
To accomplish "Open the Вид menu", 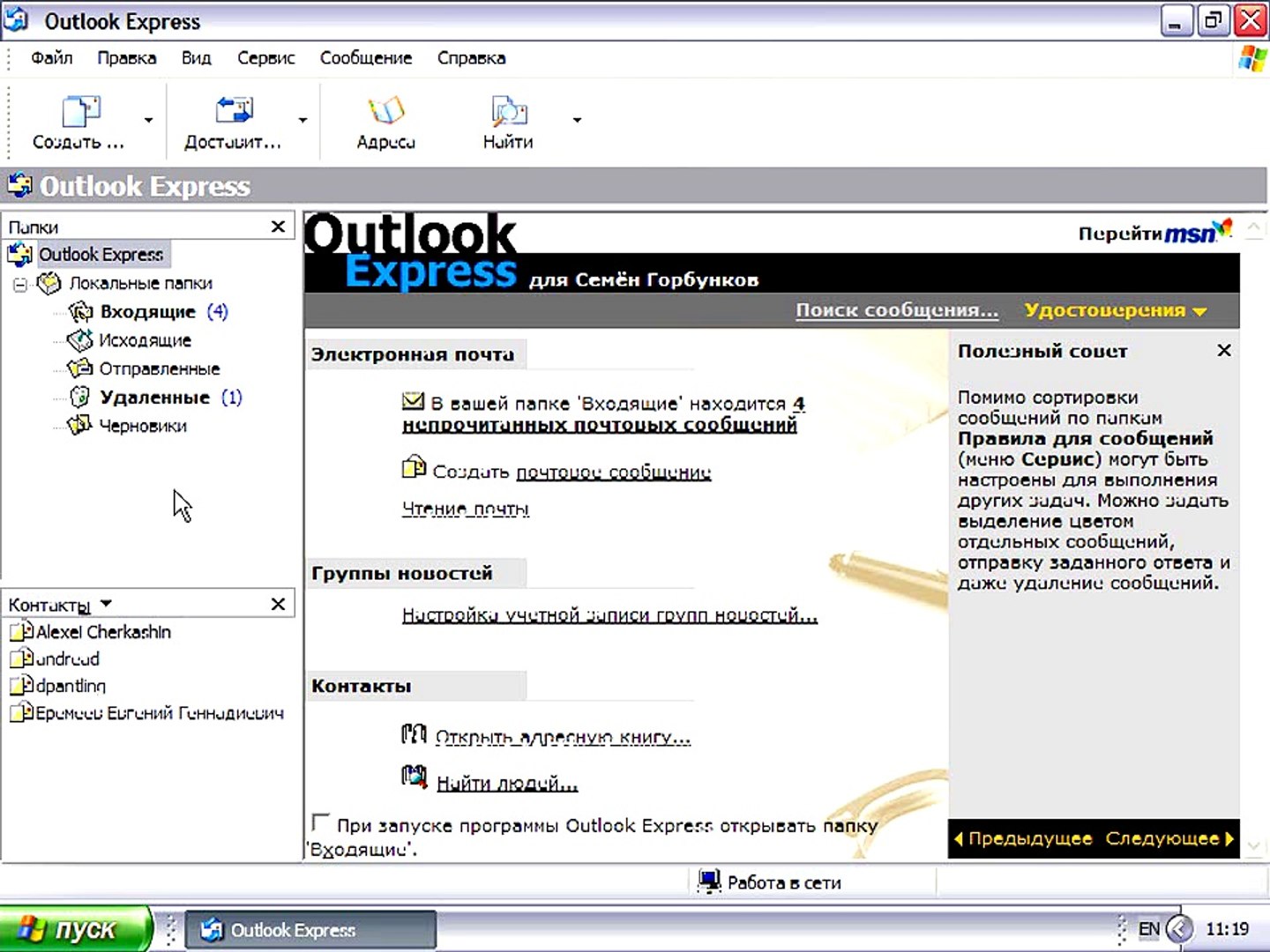I will [x=196, y=58].
